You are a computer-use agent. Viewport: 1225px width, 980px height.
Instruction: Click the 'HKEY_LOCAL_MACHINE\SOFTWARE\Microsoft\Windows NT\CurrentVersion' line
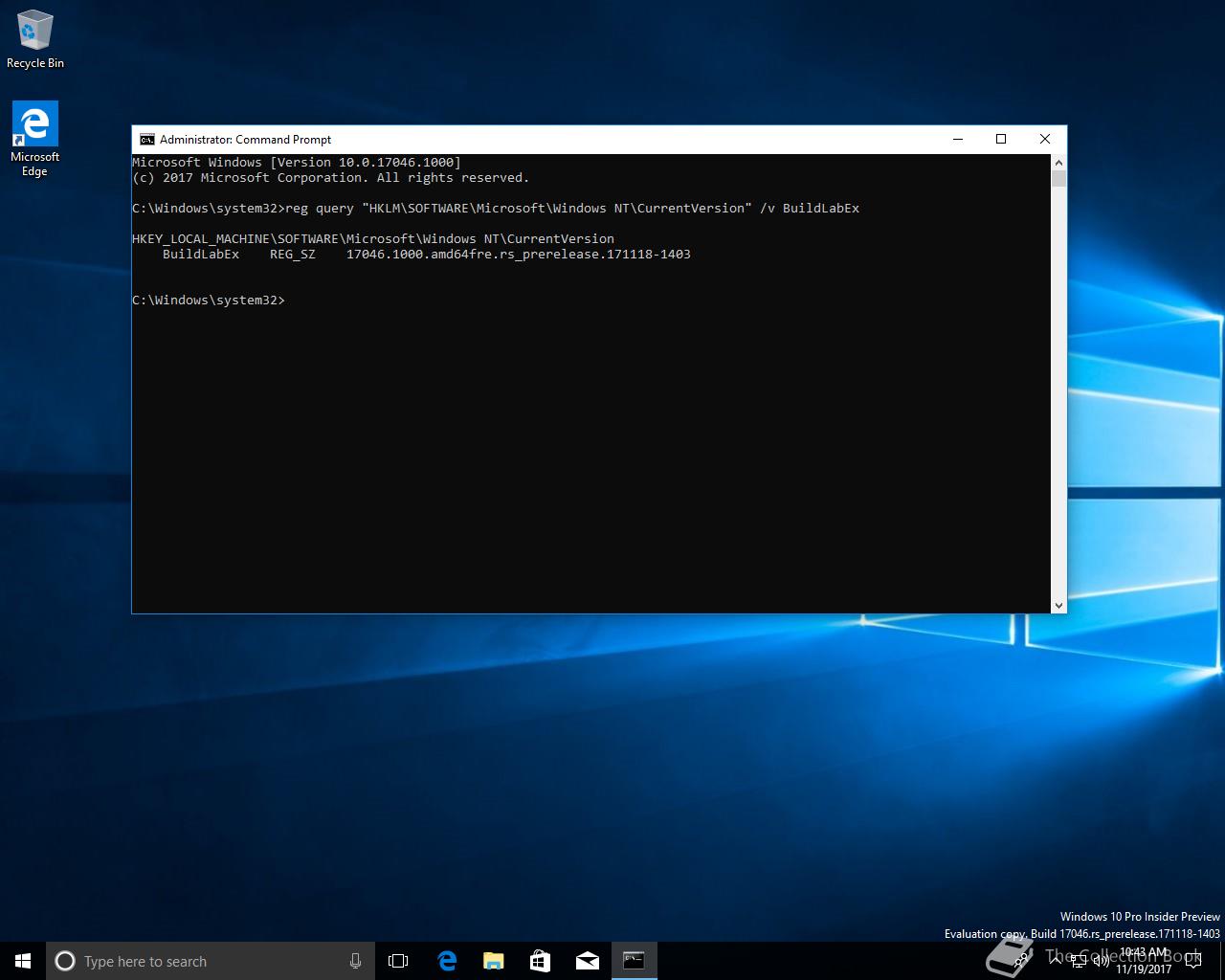click(x=373, y=238)
